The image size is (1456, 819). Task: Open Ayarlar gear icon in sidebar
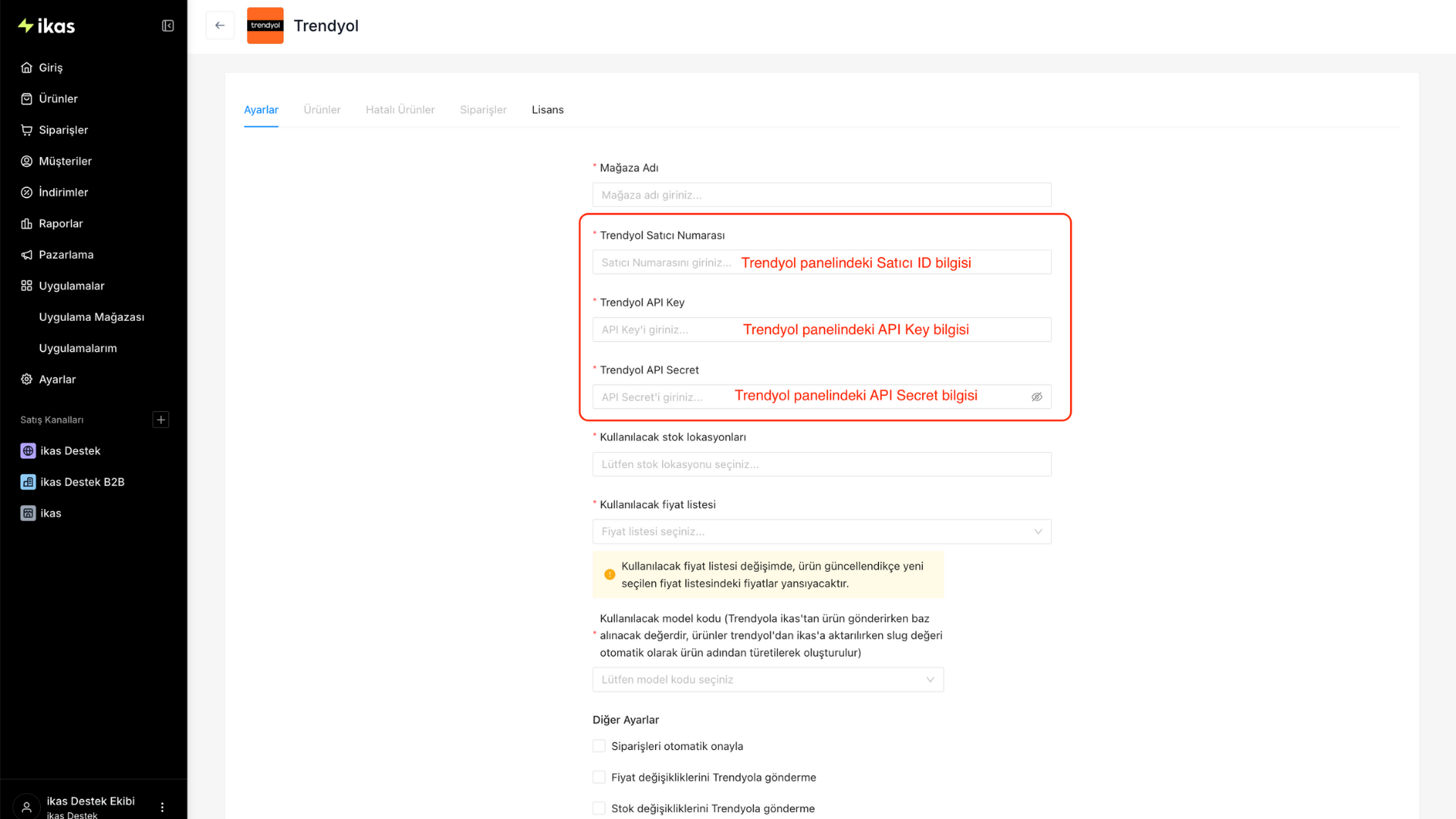point(27,379)
